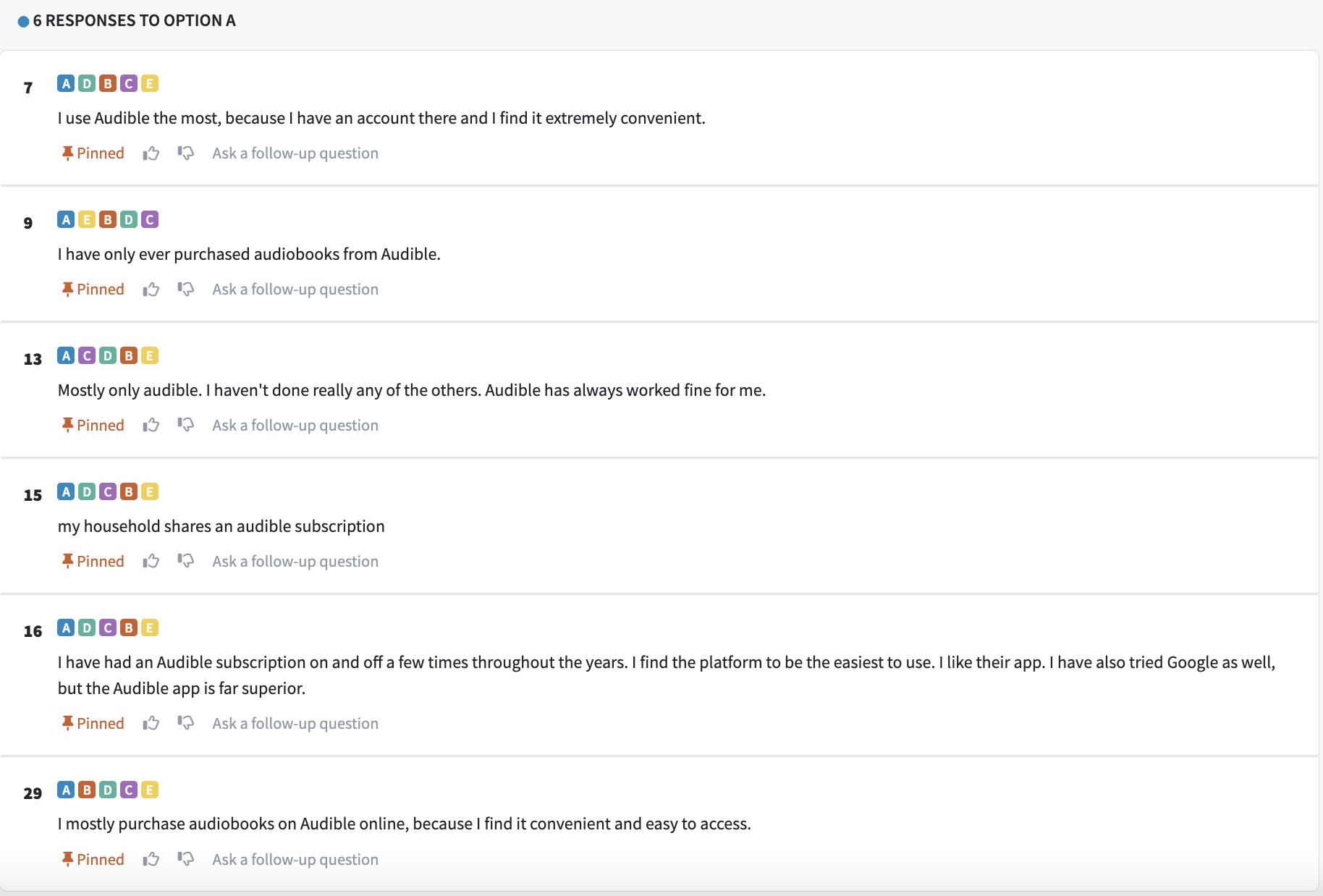Toggle Pinned on response 16
This screenshot has height=896, width=1323.
point(93,724)
